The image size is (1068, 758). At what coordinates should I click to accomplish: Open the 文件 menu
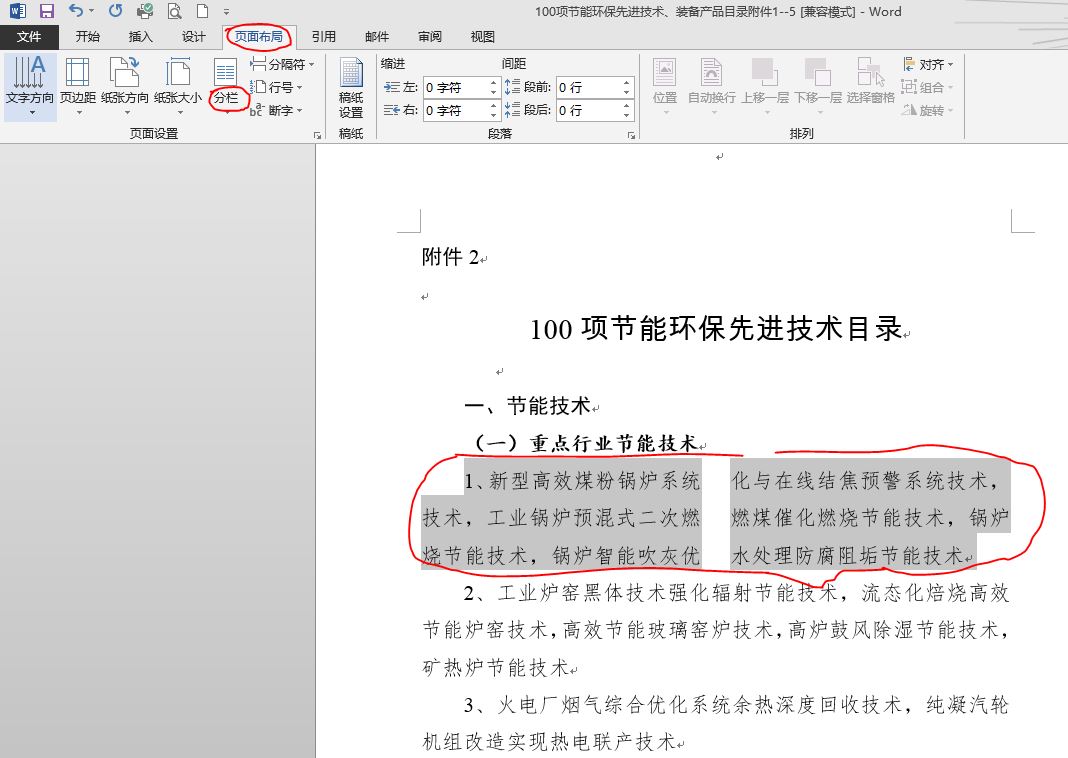point(29,37)
